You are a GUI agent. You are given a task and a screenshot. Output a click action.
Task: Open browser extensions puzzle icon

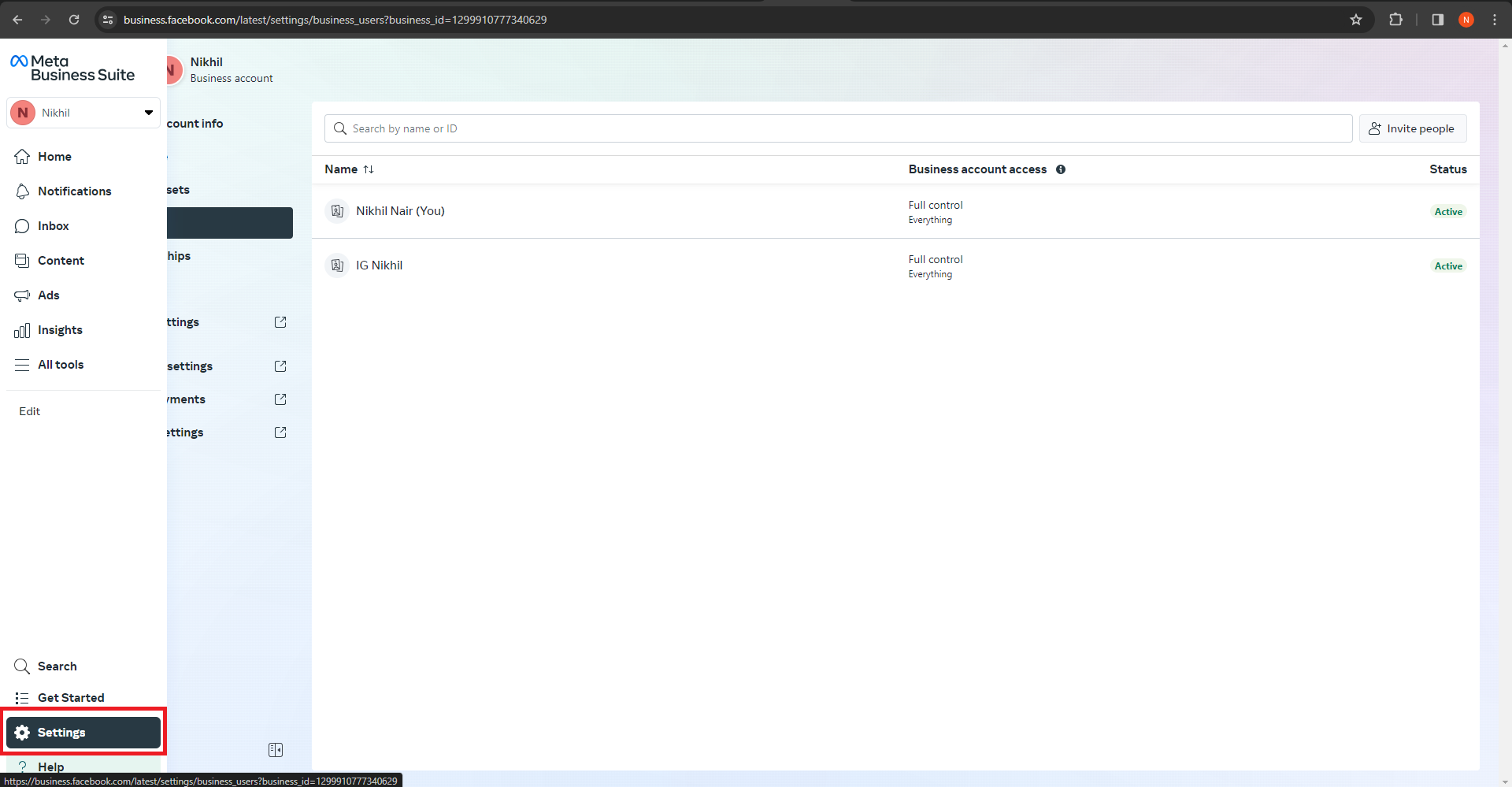1395,20
